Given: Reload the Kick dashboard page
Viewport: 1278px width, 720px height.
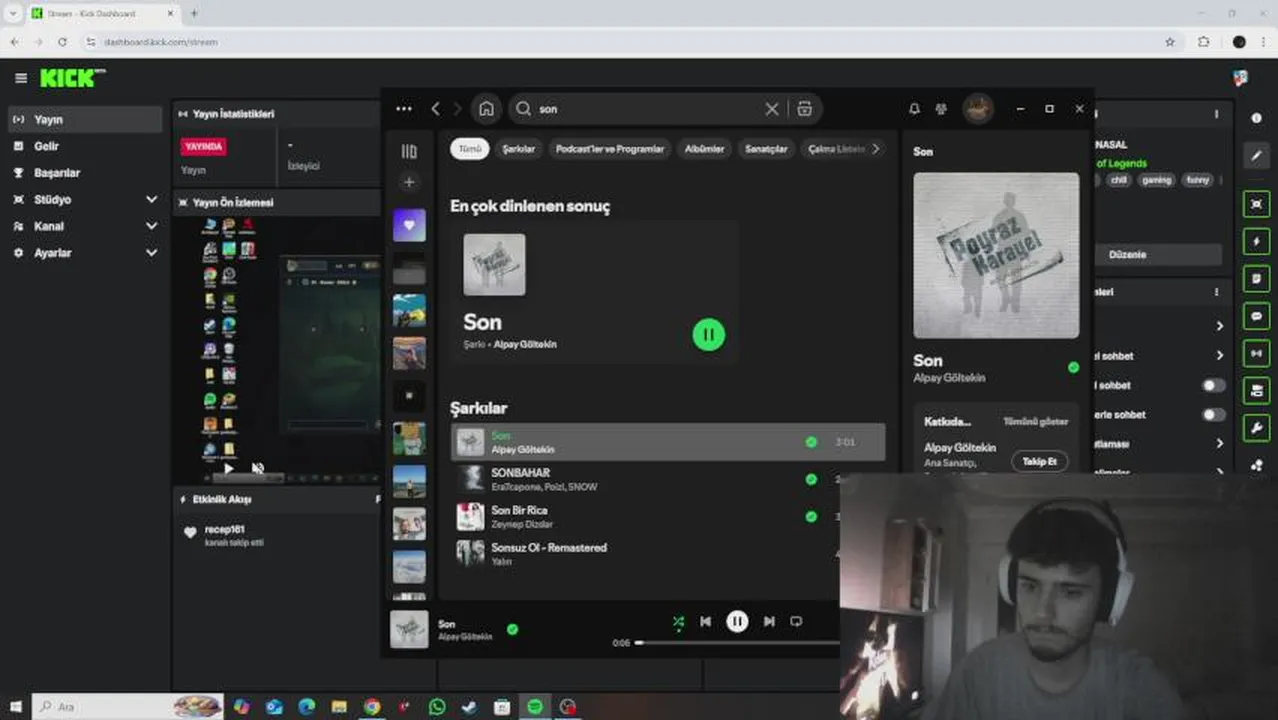Looking at the screenshot, I should [62, 42].
